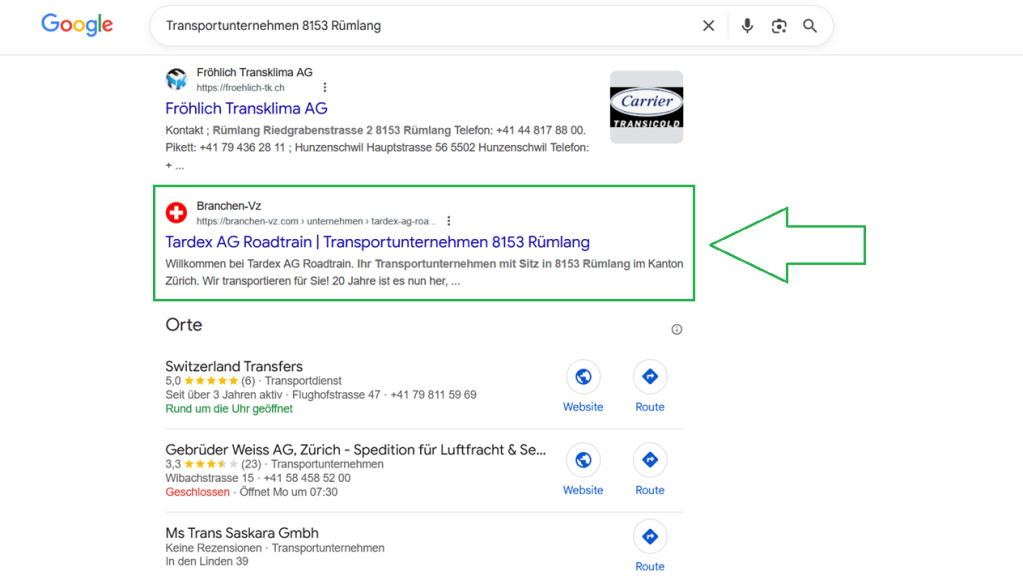
Task: Start voice search with microphone icon
Action: click(x=747, y=26)
